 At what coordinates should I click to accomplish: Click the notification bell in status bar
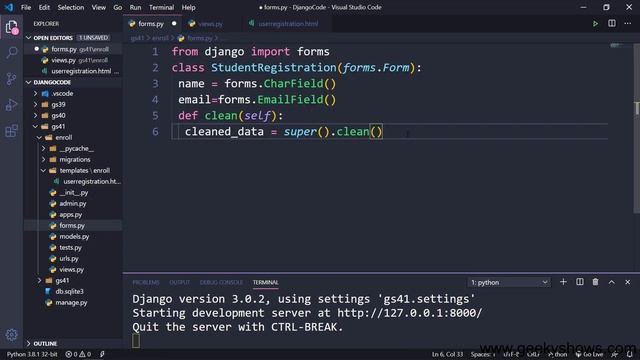(630, 354)
